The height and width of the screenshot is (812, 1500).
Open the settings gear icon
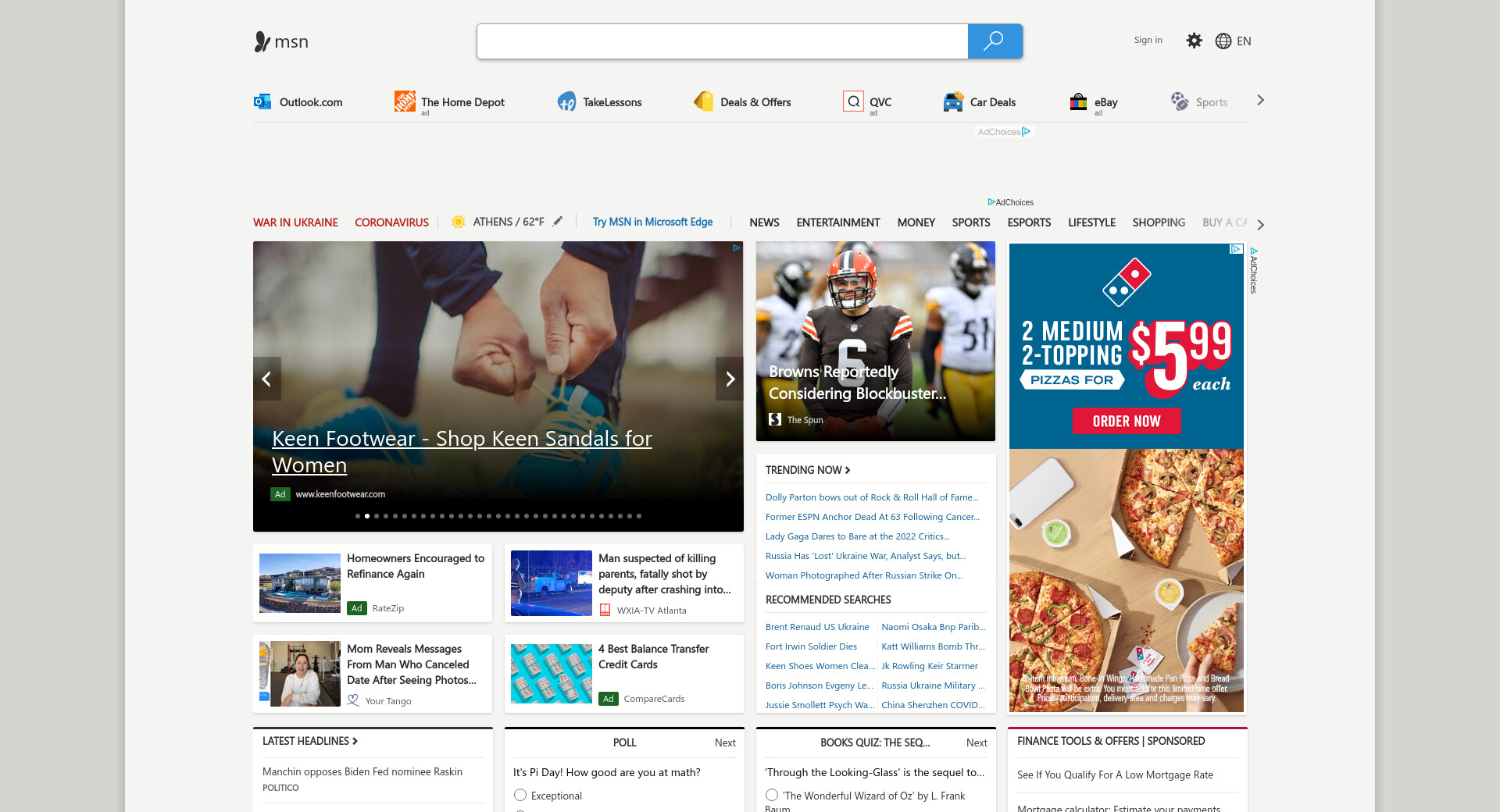[1194, 41]
